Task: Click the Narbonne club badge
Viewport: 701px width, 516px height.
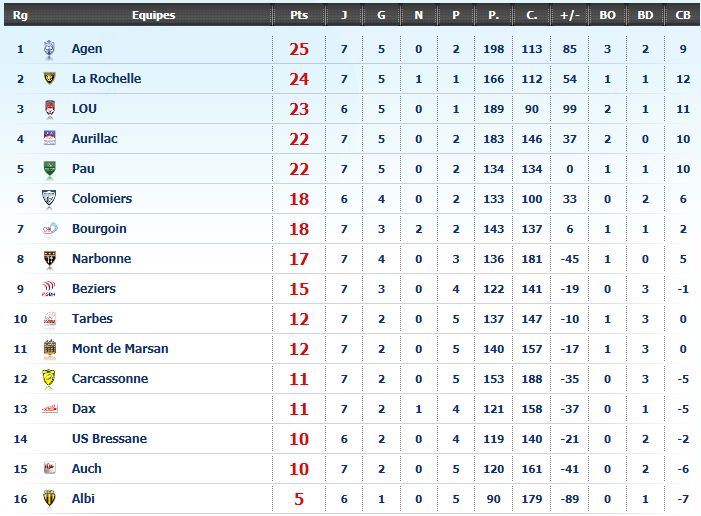Action: [50, 259]
